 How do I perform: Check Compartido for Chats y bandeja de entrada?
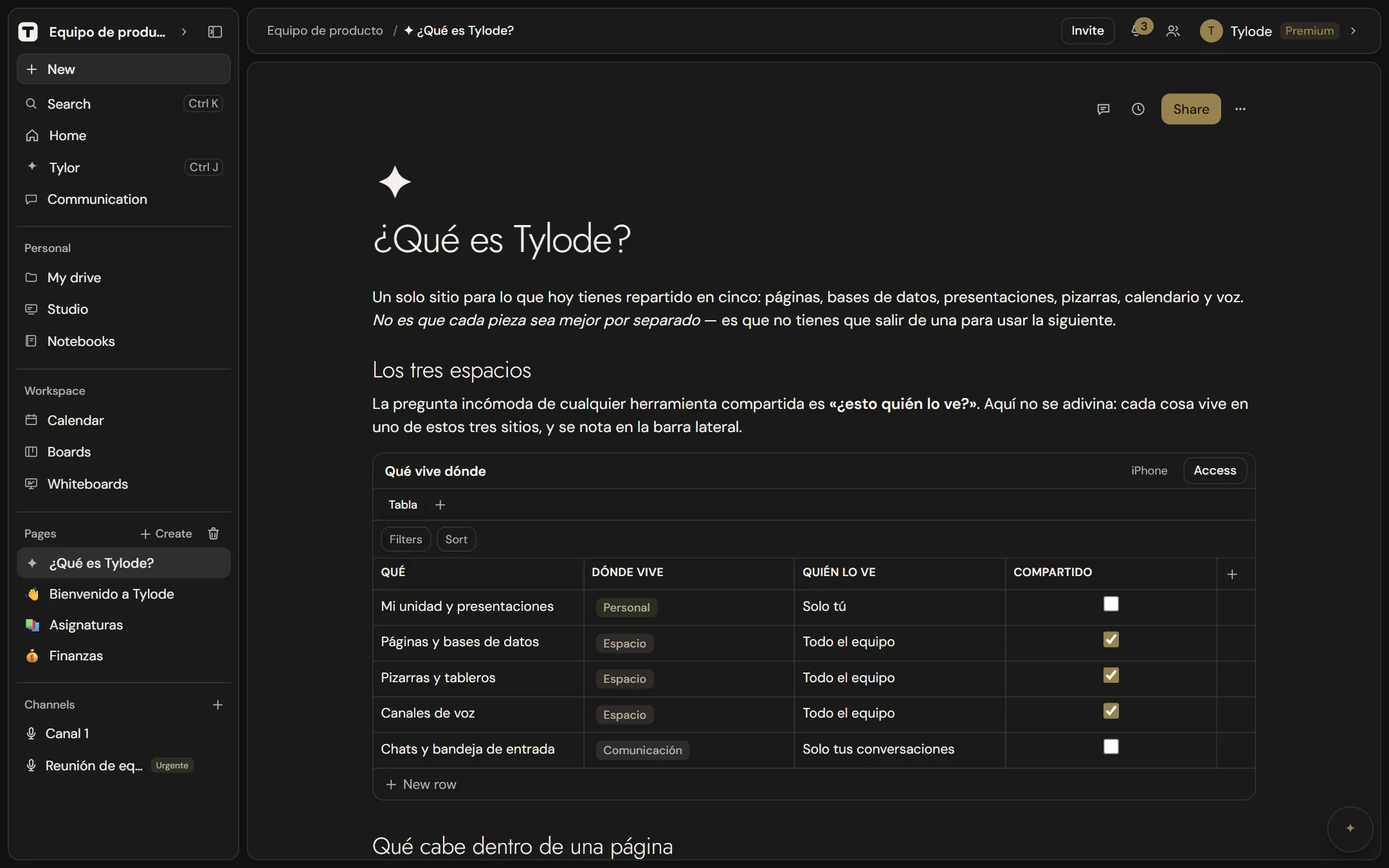[x=1111, y=746]
